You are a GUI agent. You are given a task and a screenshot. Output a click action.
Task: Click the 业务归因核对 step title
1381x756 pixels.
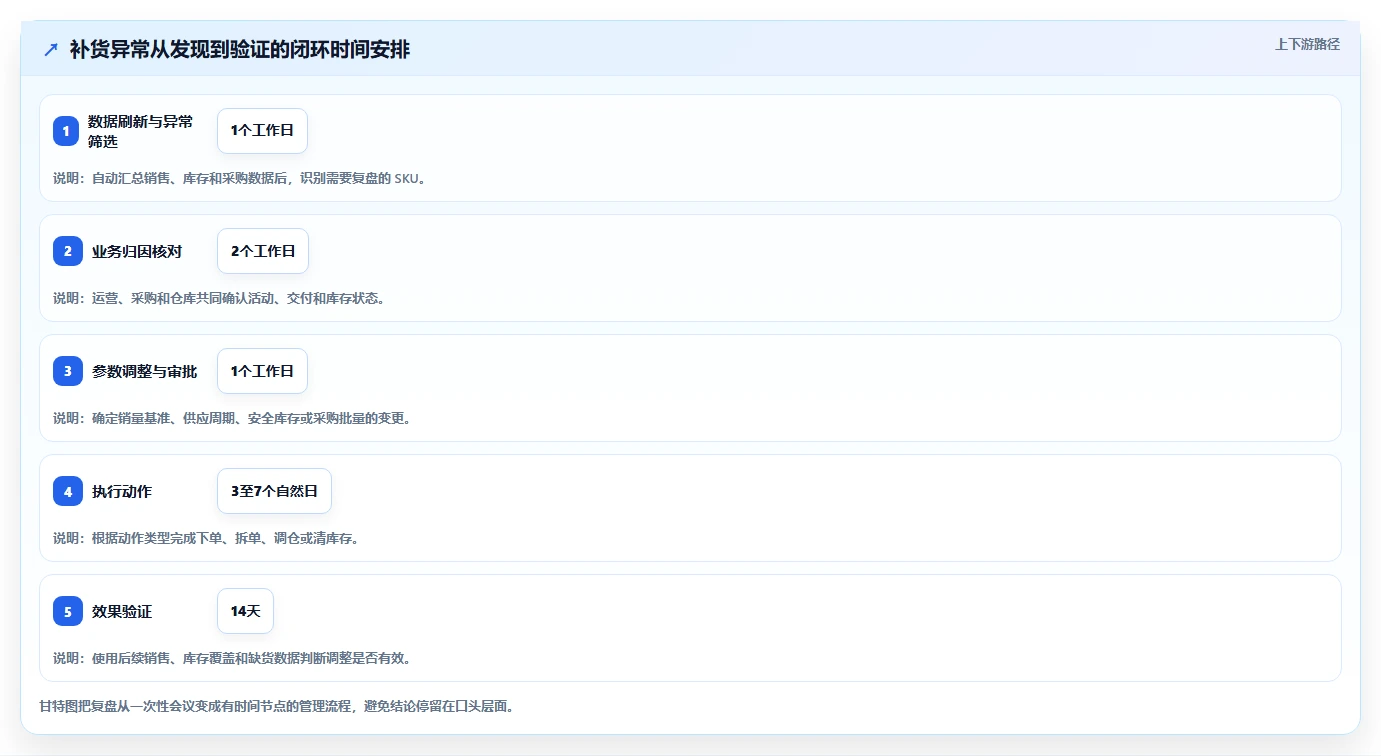click(x=137, y=251)
